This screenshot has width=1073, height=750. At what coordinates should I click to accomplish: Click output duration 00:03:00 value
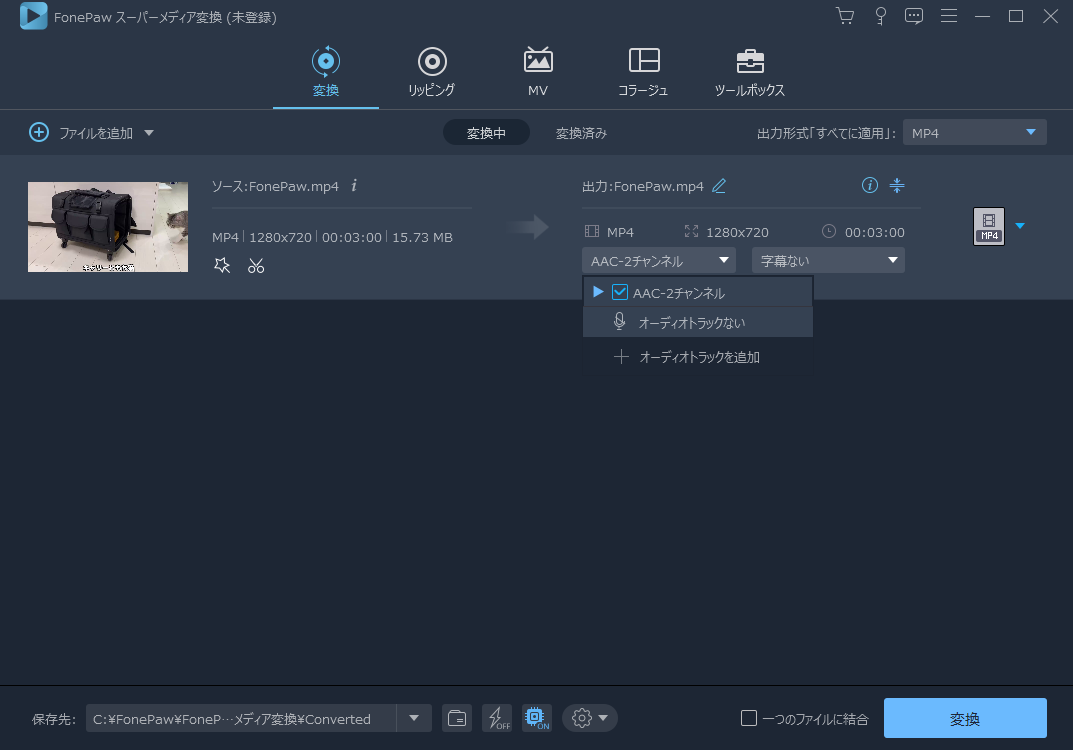[x=875, y=232]
